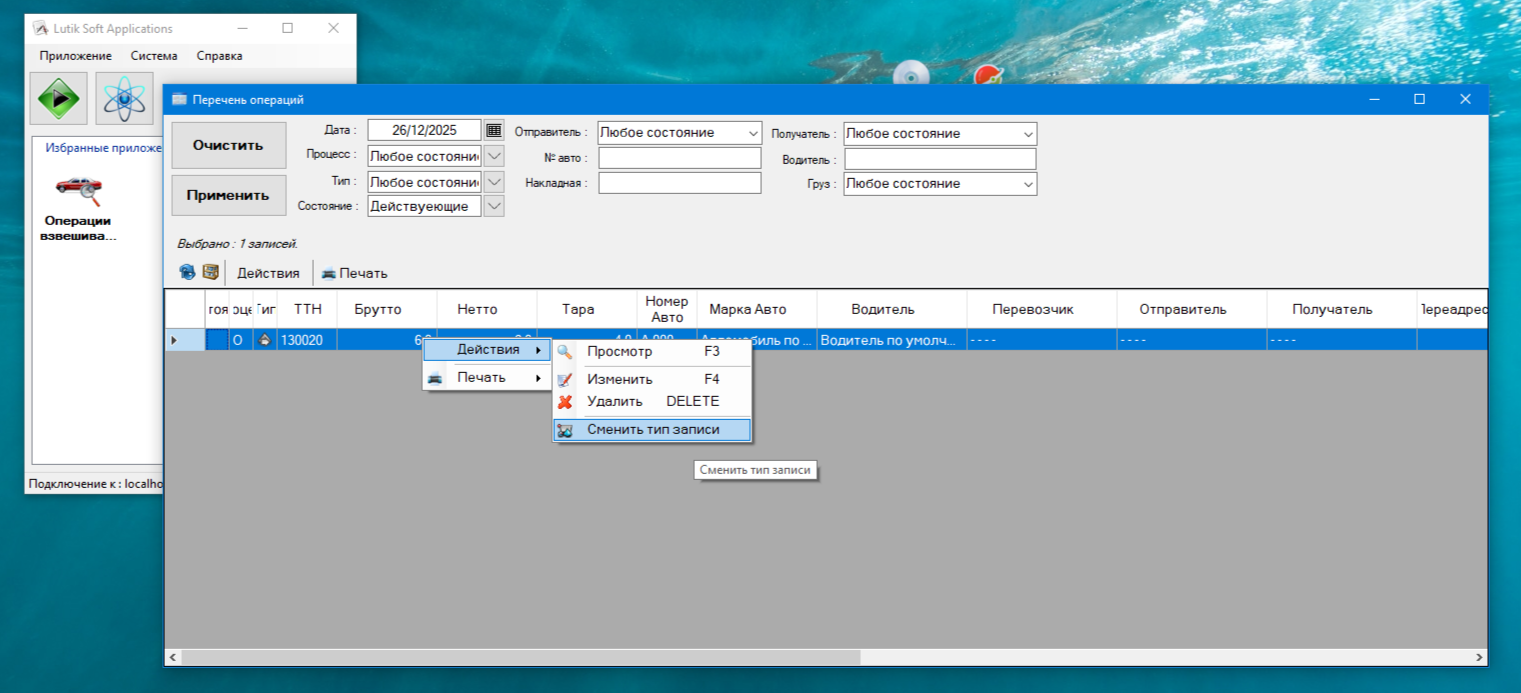This screenshot has height=693, width=1521.
Task: Open the calendar picker beside the date
Action: tap(494, 130)
